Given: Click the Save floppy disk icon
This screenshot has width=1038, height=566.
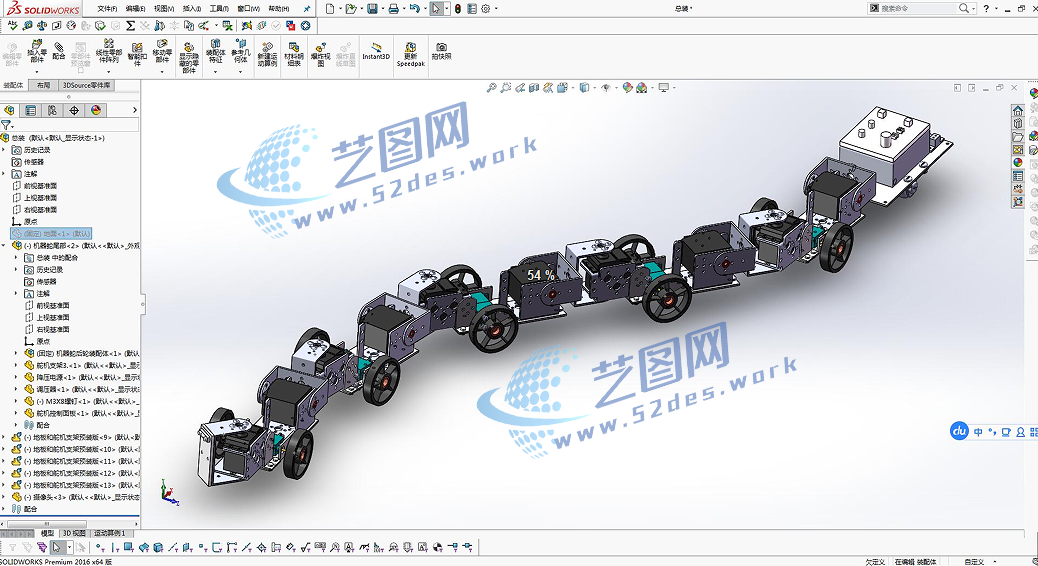Looking at the screenshot, I should point(372,9).
